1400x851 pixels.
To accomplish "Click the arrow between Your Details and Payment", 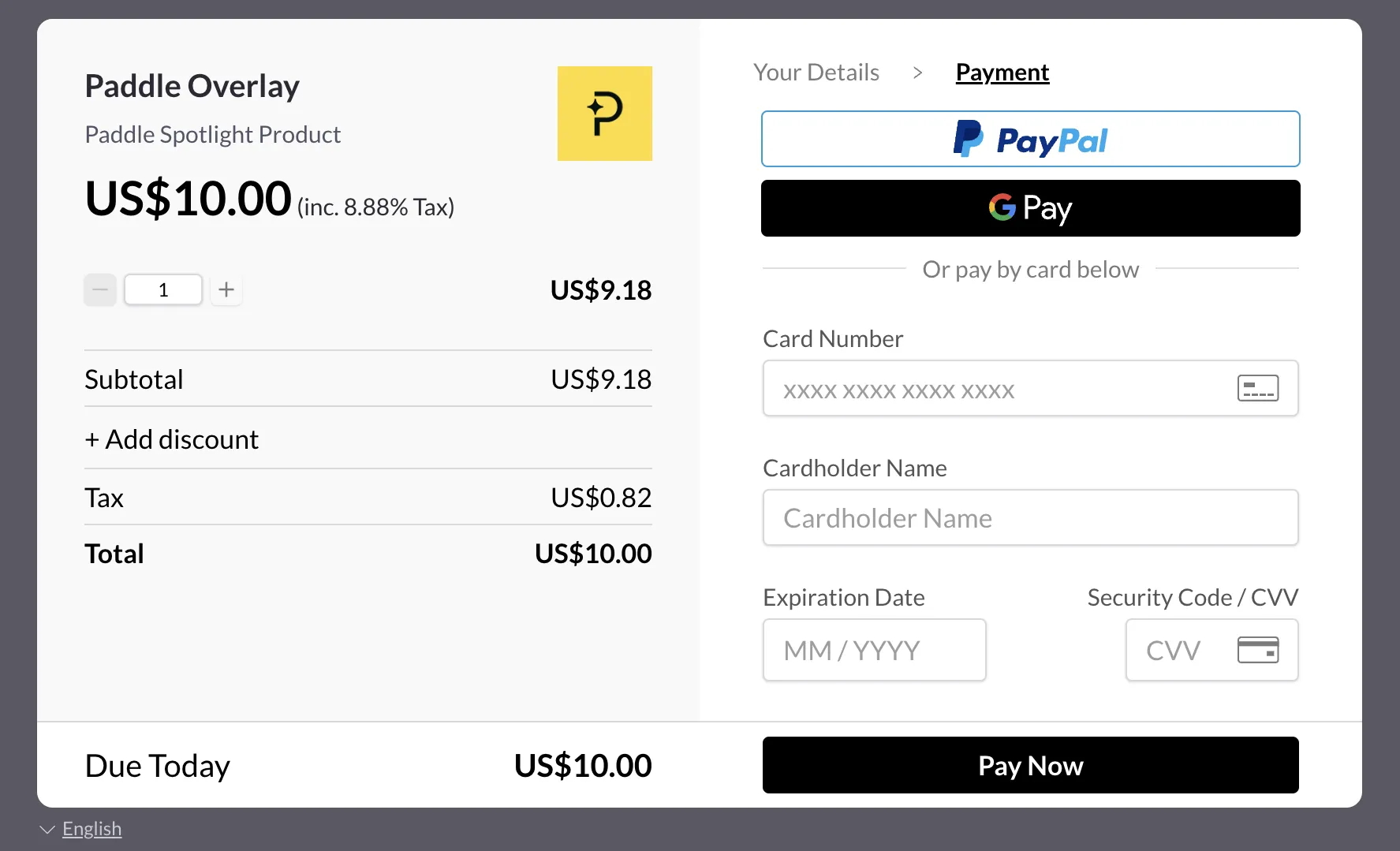I will [x=917, y=72].
